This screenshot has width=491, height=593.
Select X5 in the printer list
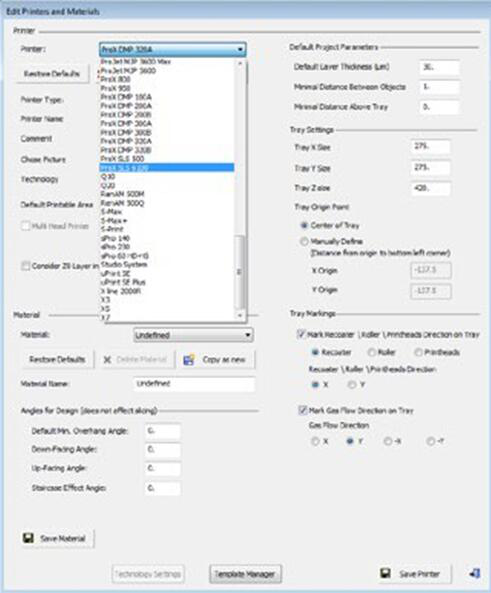pos(167,309)
